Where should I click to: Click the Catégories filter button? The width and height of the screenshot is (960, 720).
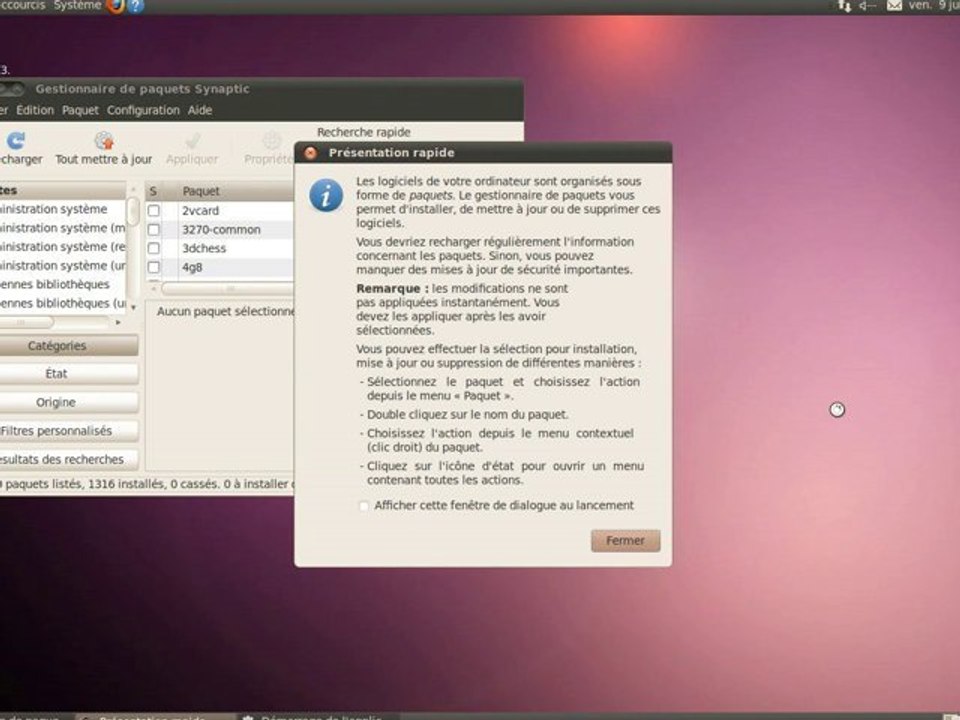(x=69, y=346)
